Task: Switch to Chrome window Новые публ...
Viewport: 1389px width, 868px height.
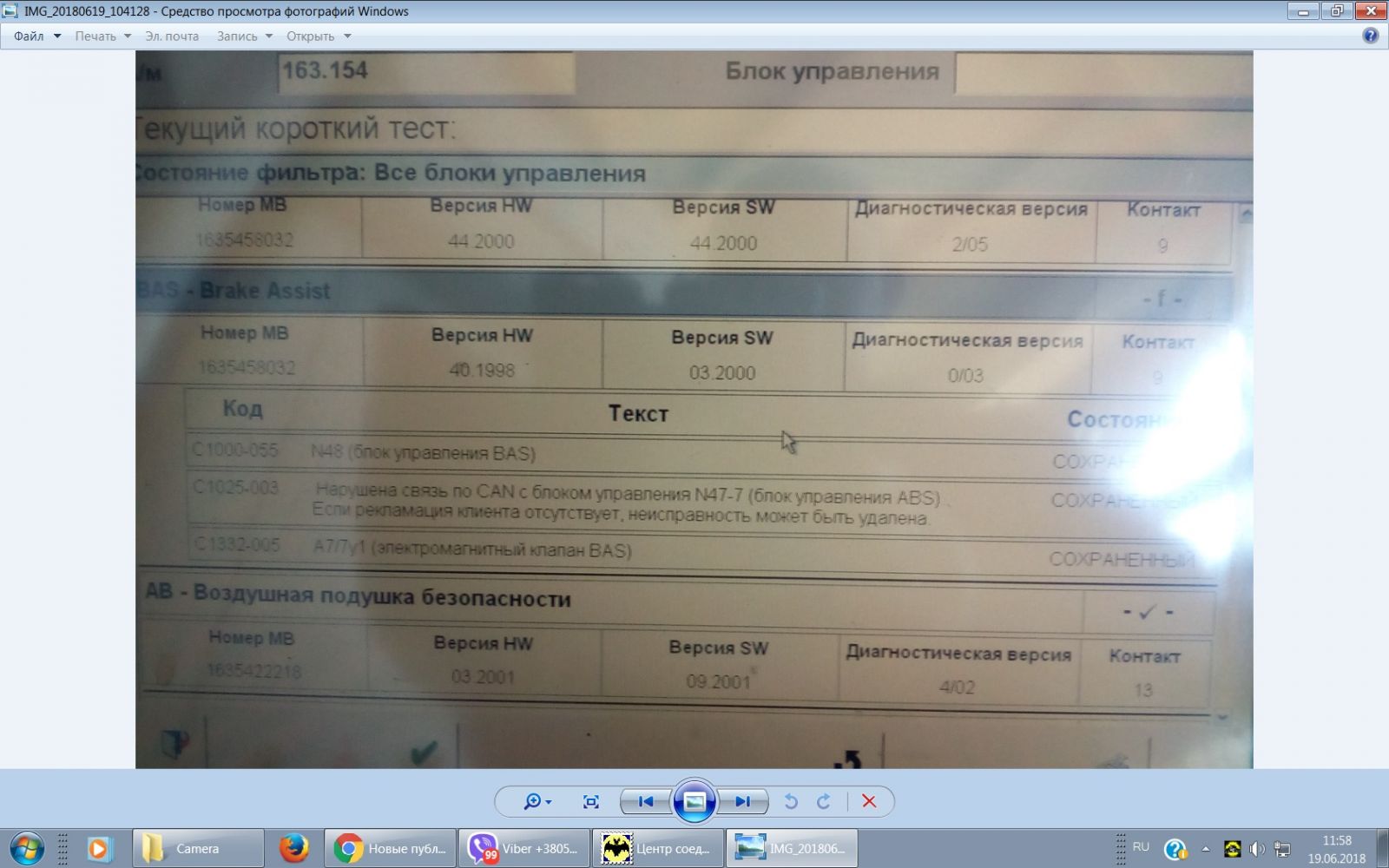Action: point(390,848)
